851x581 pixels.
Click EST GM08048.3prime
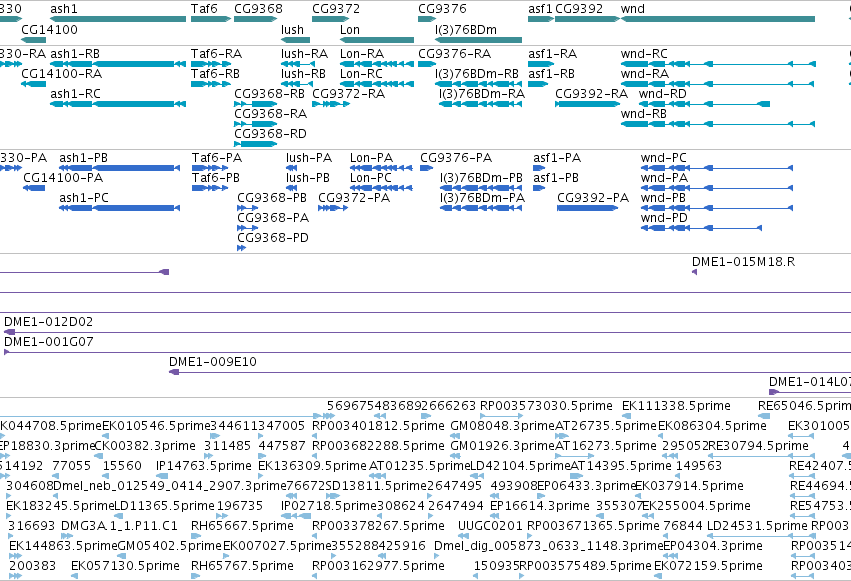click(455, 437)
